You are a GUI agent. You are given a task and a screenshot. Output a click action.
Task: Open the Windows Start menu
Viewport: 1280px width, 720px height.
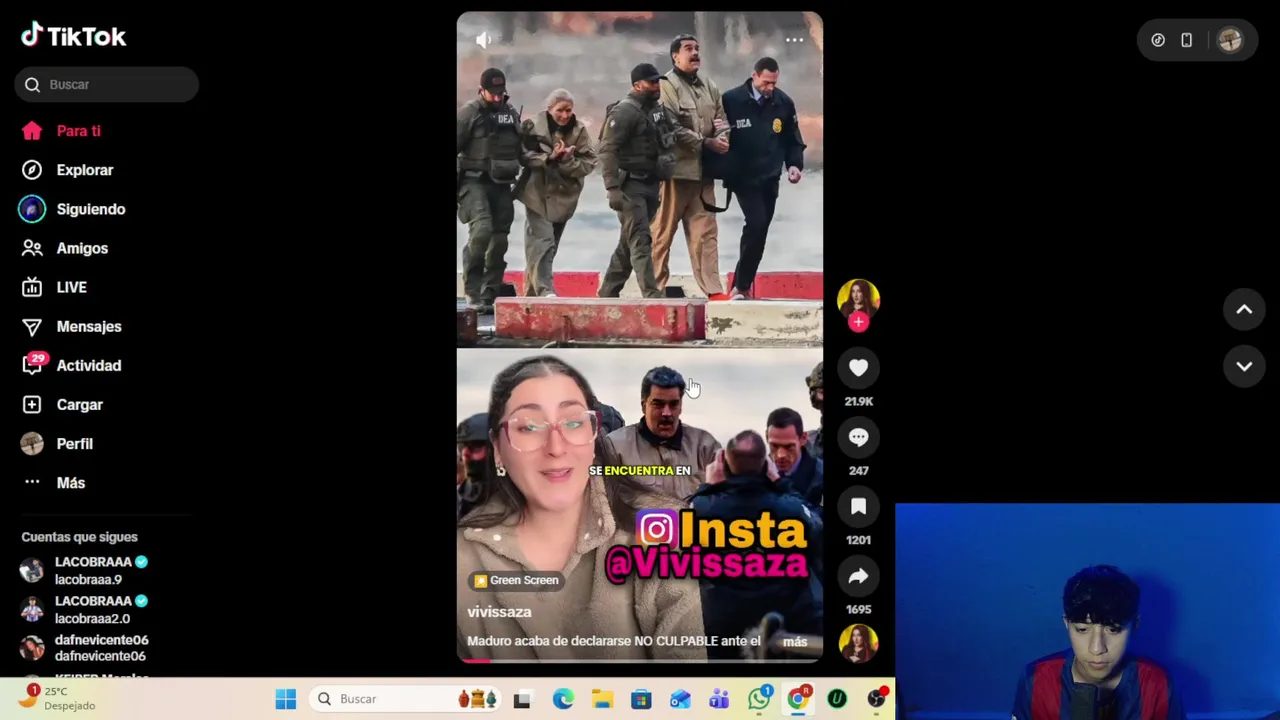point(286,699)
